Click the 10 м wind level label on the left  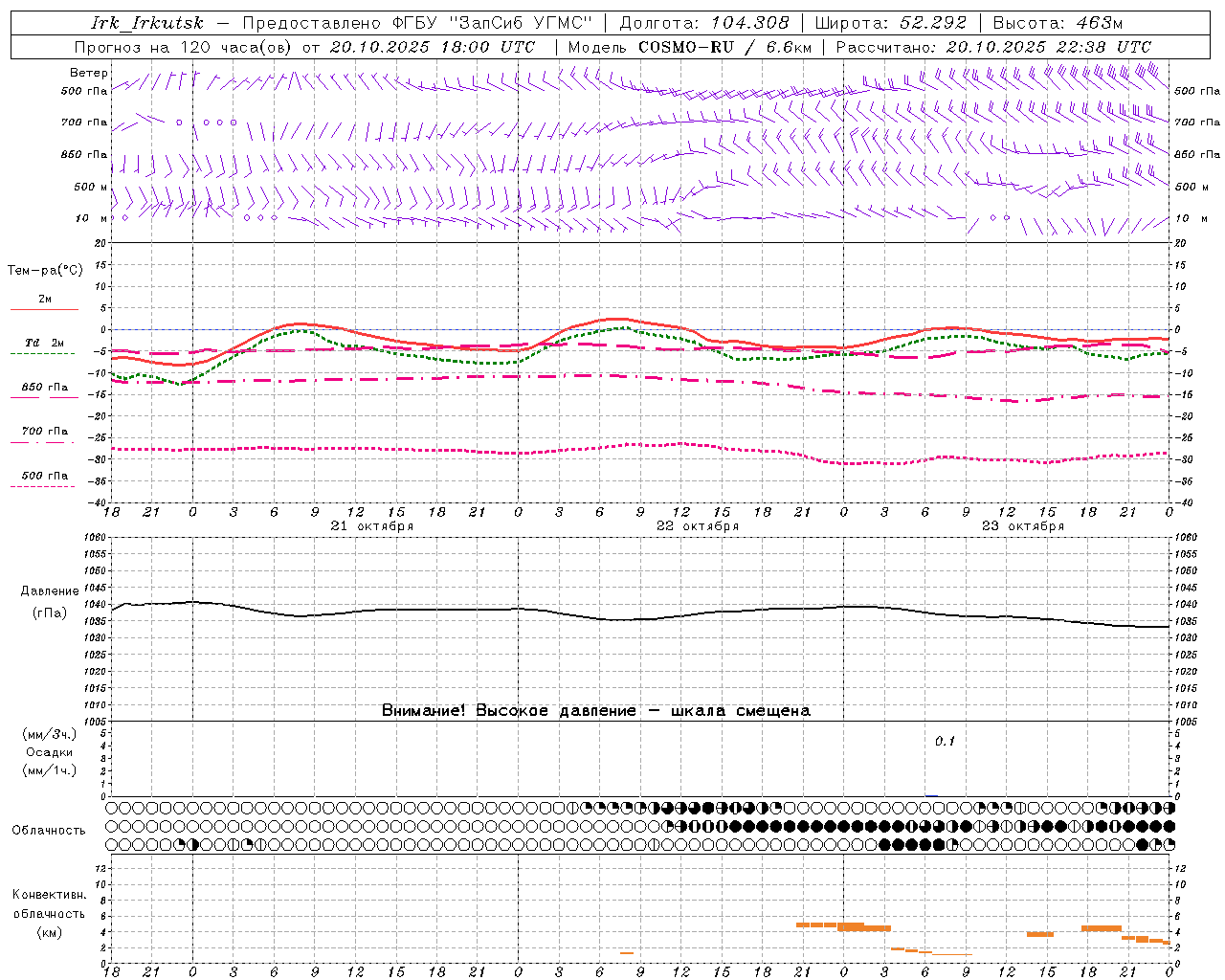[91, 218]
